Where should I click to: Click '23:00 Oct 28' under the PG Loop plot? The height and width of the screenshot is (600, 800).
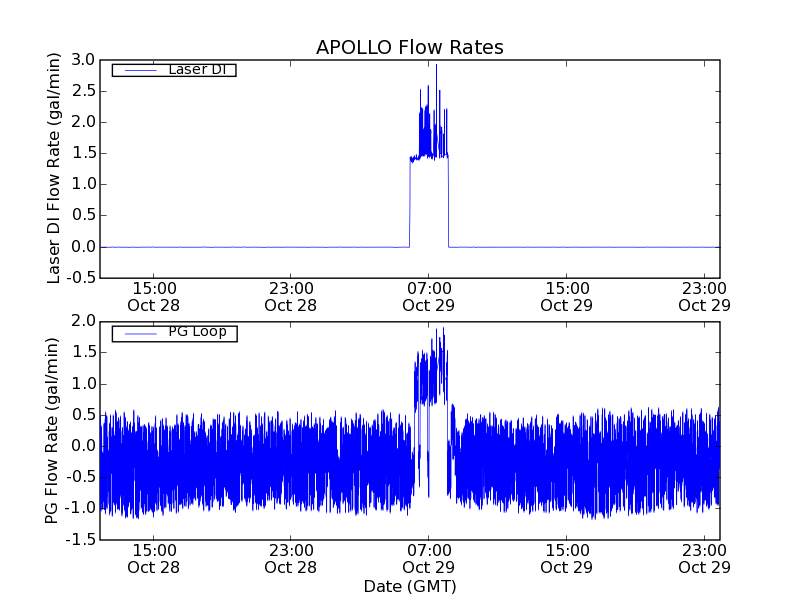(x=291, y=559)
